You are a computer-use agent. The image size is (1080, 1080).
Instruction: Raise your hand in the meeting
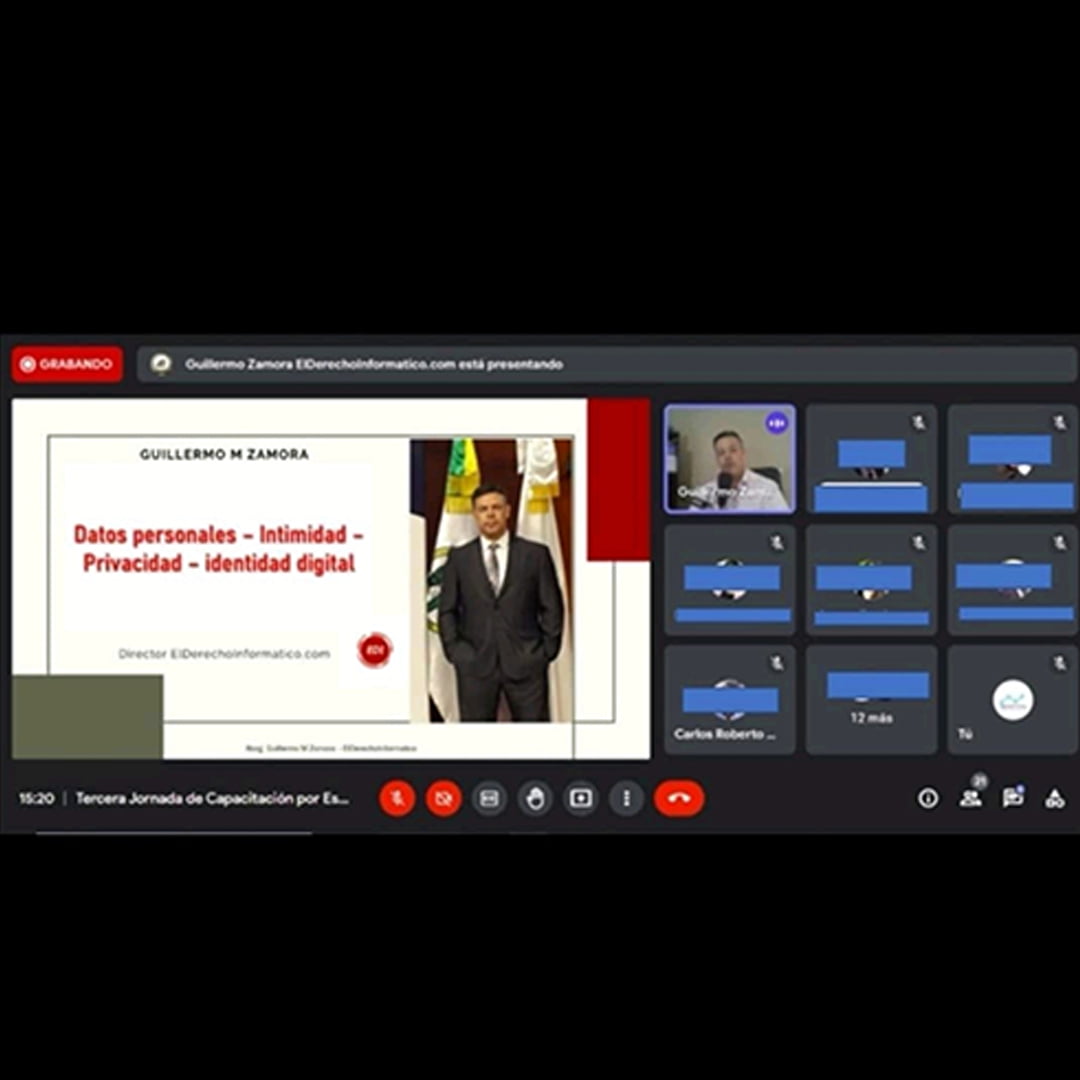[x=535, y=798]
